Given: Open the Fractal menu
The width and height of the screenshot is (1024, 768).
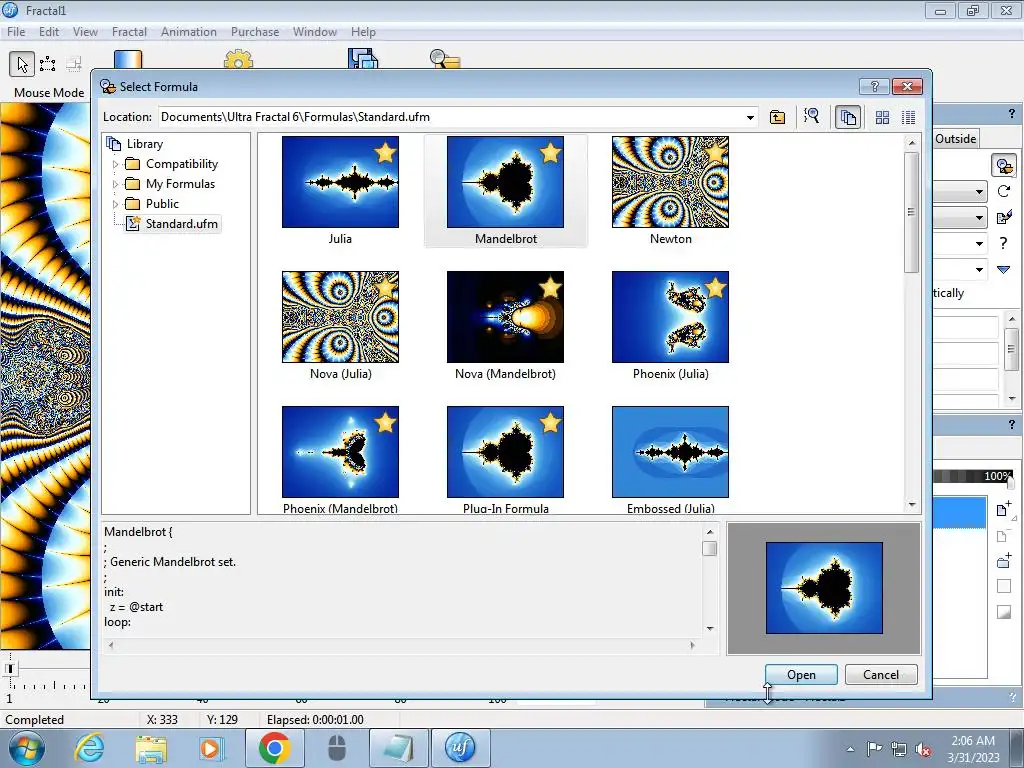Looking at the screenshot, I should [x=129, y=31].
